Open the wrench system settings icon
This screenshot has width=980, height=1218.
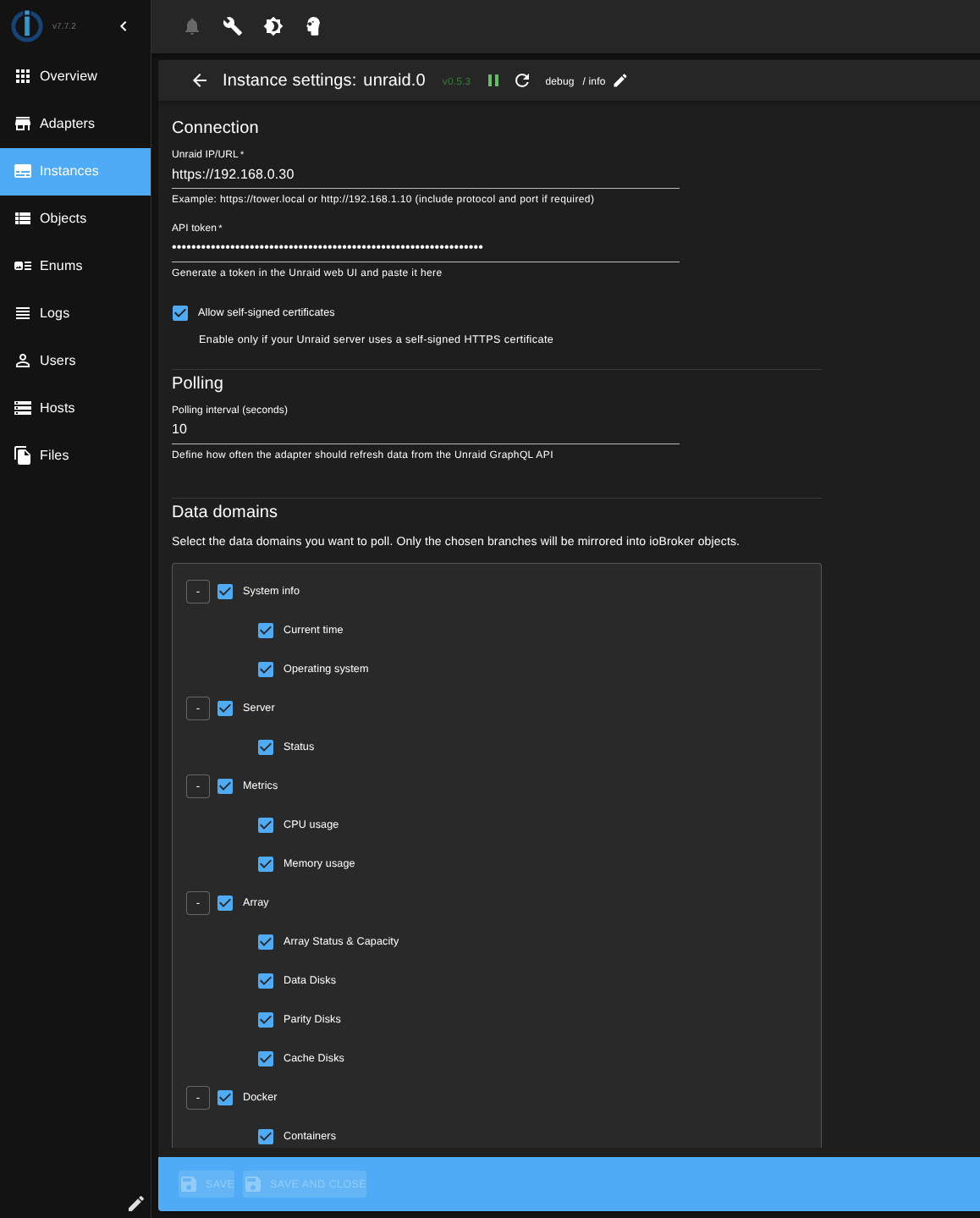[233, 26]
